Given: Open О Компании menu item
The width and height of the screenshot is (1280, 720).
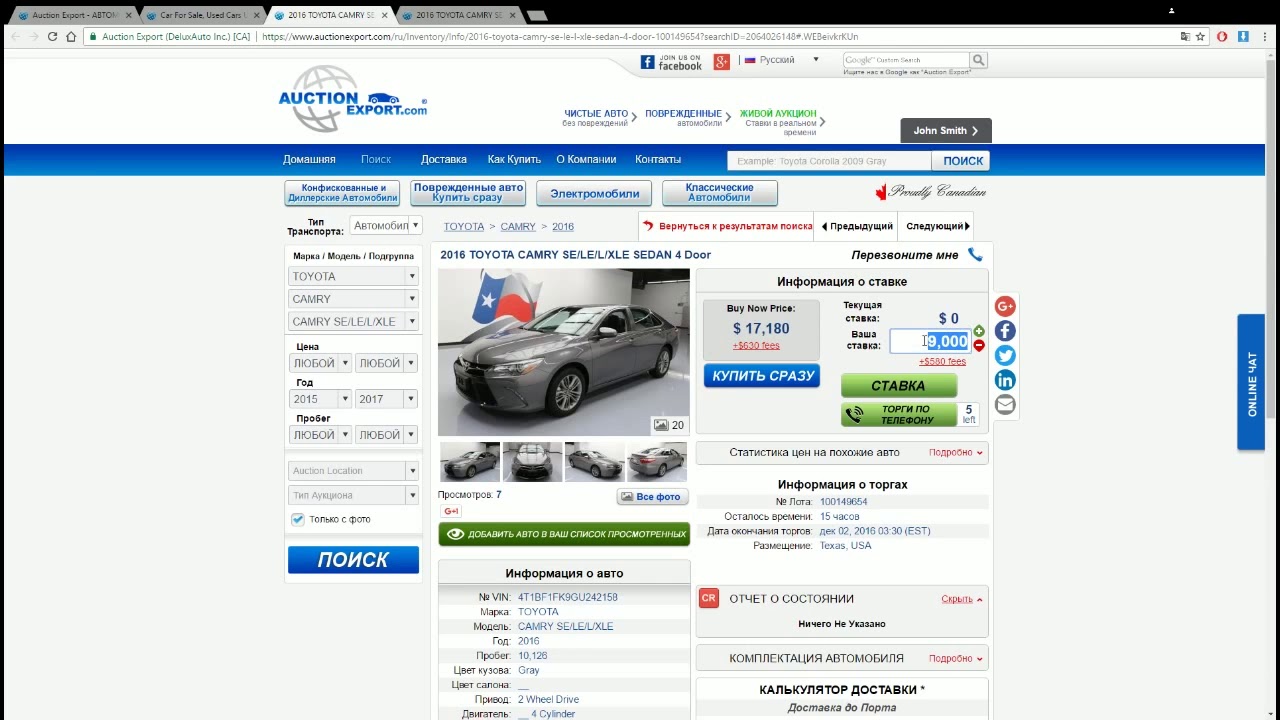Looking at the screenshot, I should tap(586, 159).
